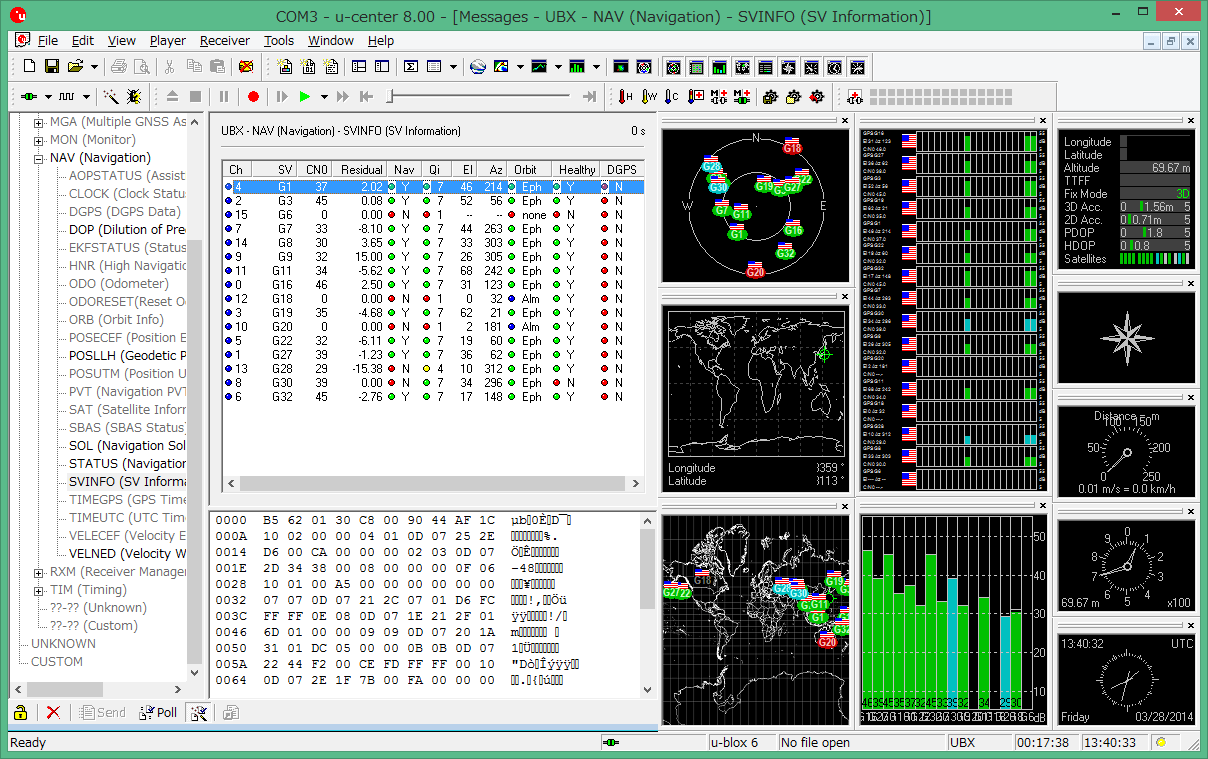The width and height of the screenshot is (1208, 759).
Task: Click the step forward playback button
Action: [282, 97]
